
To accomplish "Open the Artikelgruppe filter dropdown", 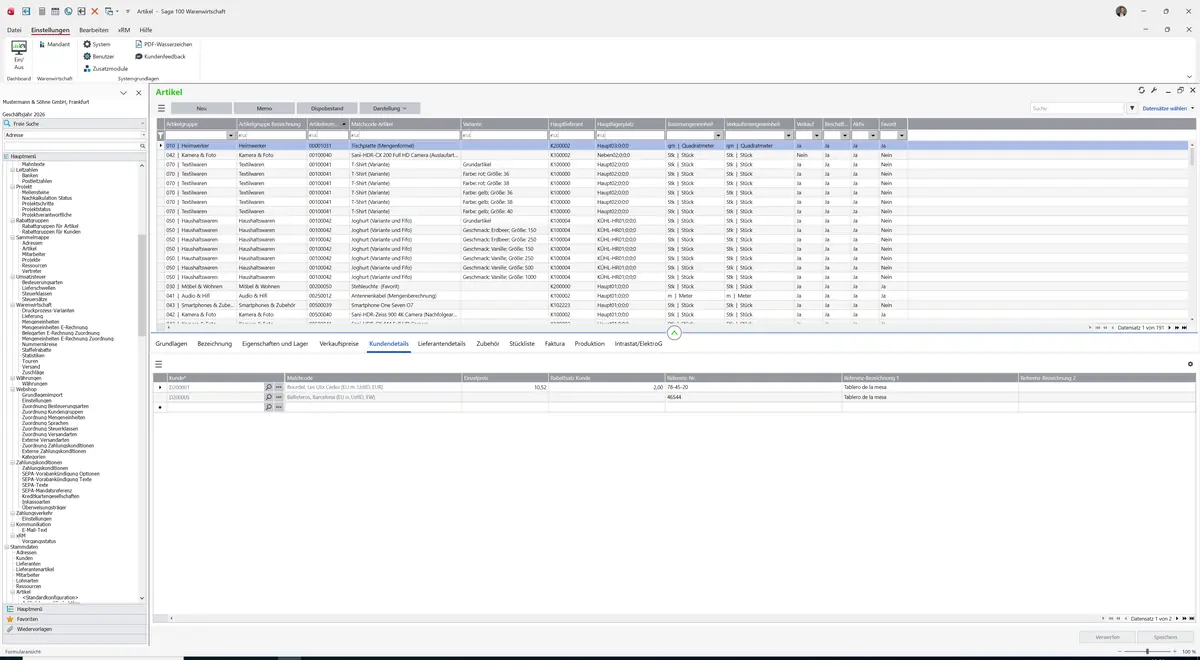I will 232,135.
